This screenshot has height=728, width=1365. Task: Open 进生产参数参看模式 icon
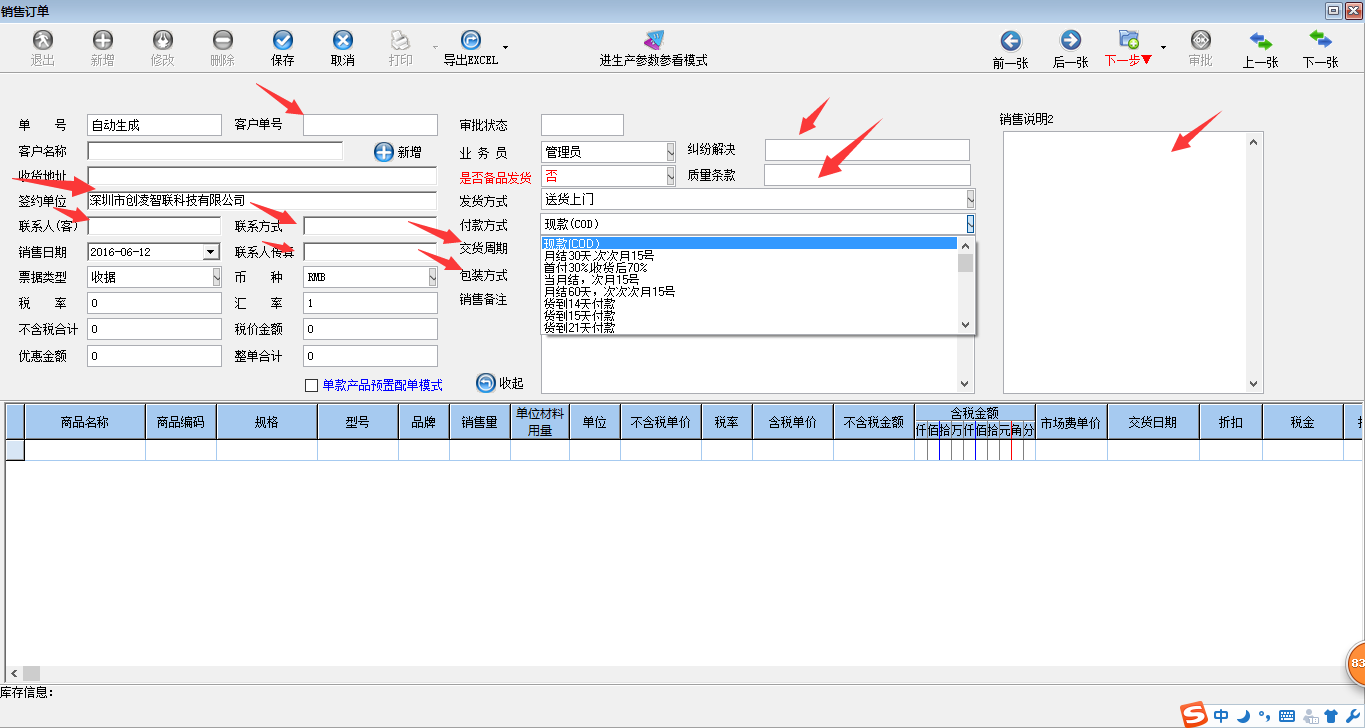coord(654,40)
